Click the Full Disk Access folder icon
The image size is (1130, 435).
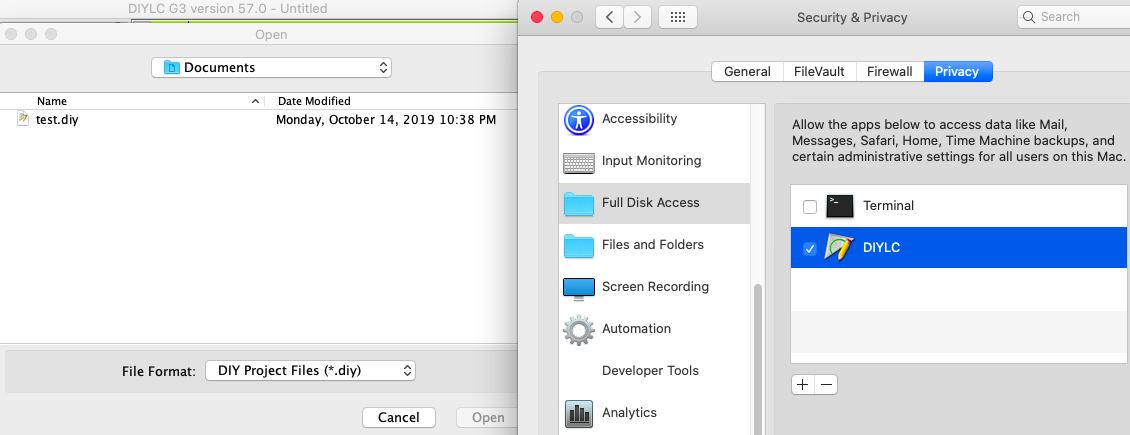tap(579, 203)
